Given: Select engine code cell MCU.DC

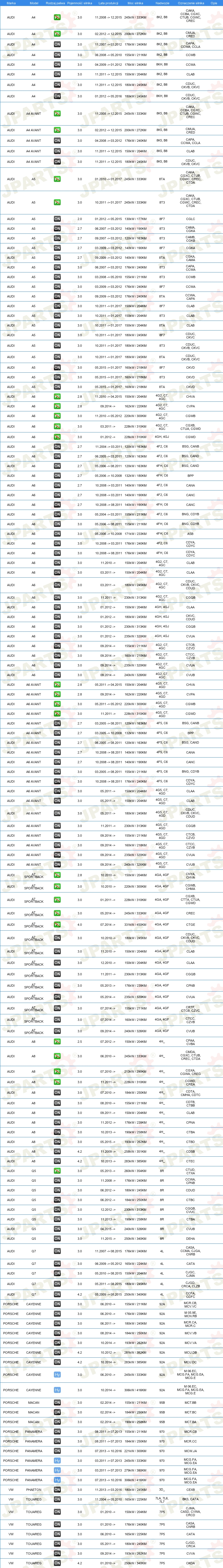Looking at the screenshot, I should tap(191, 1362).
